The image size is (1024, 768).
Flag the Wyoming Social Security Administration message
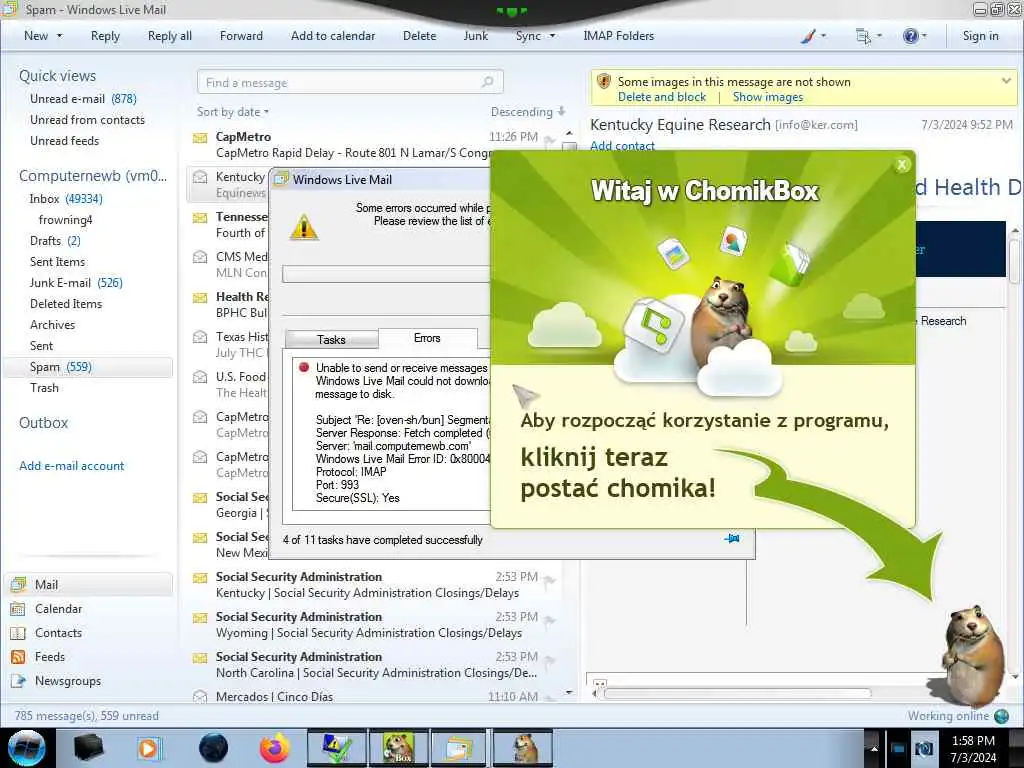pos(550,620)
